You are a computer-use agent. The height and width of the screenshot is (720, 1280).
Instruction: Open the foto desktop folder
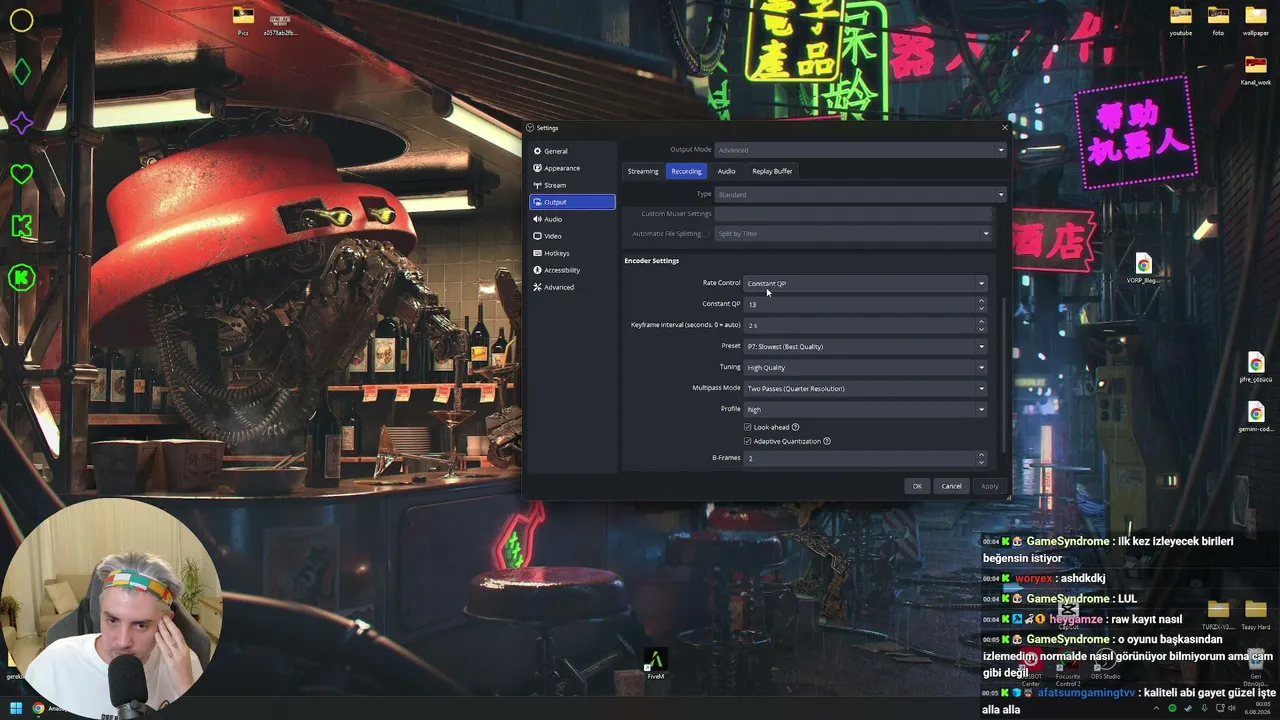[1218, 20]
